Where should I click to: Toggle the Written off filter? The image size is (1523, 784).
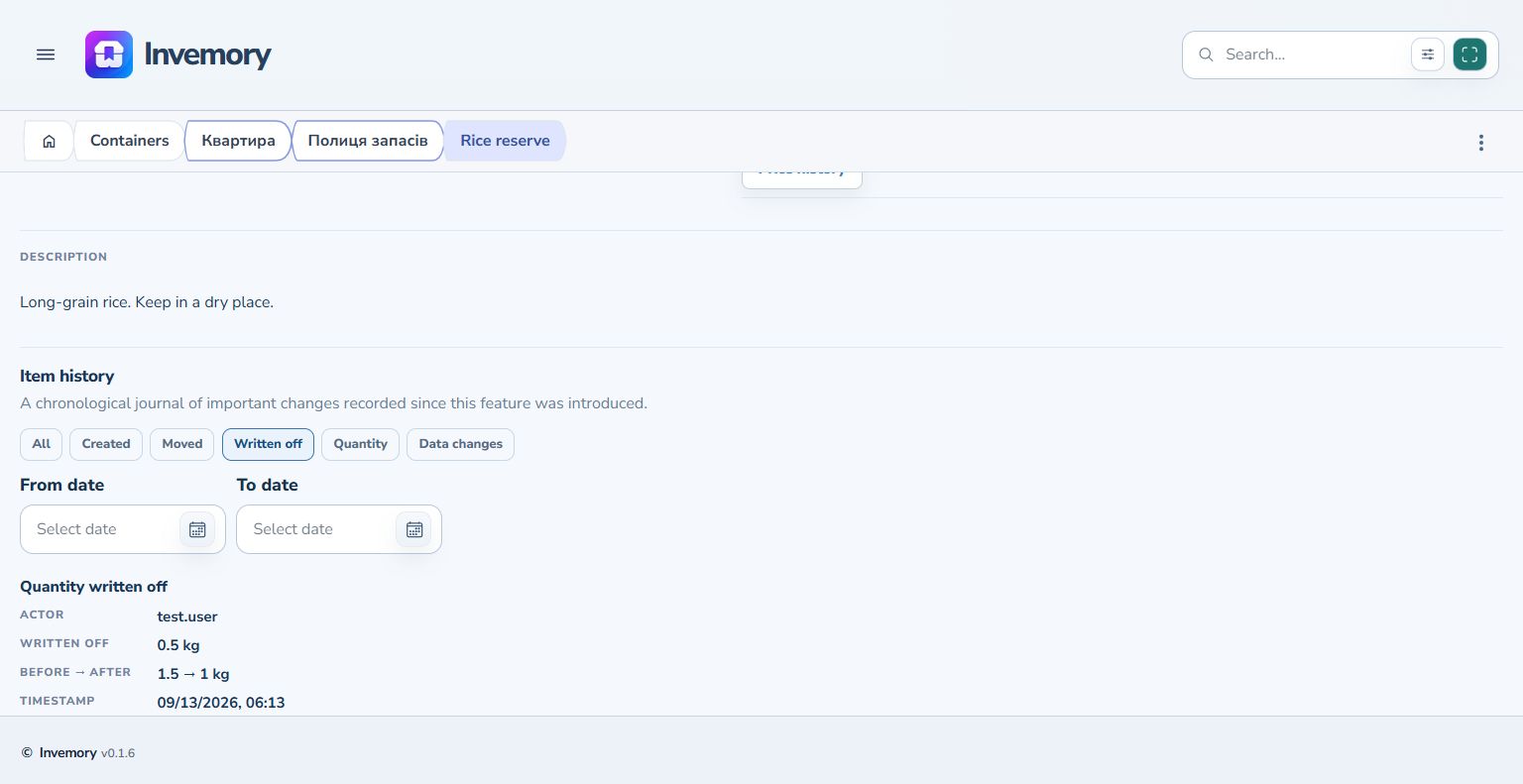[x=268, y=444]
